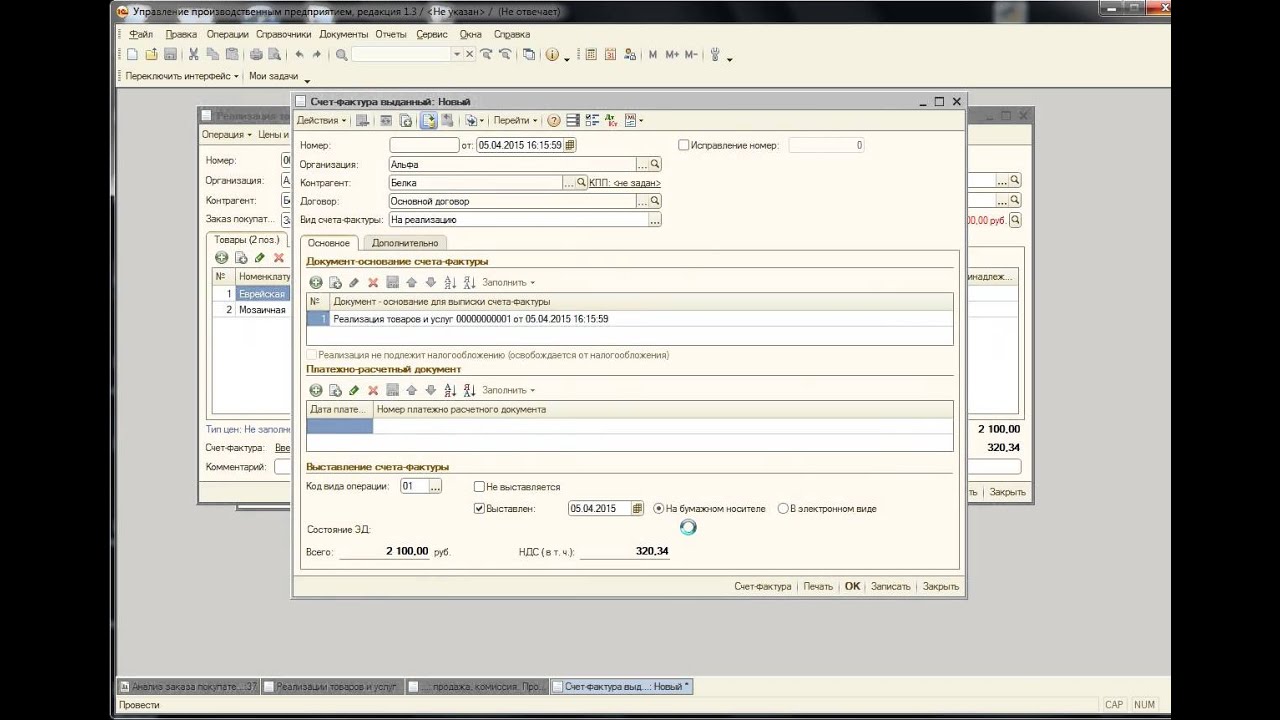Click the OK button in invoice window
Viewport: 1280px width, 720px height.
(x=852, y=587)
